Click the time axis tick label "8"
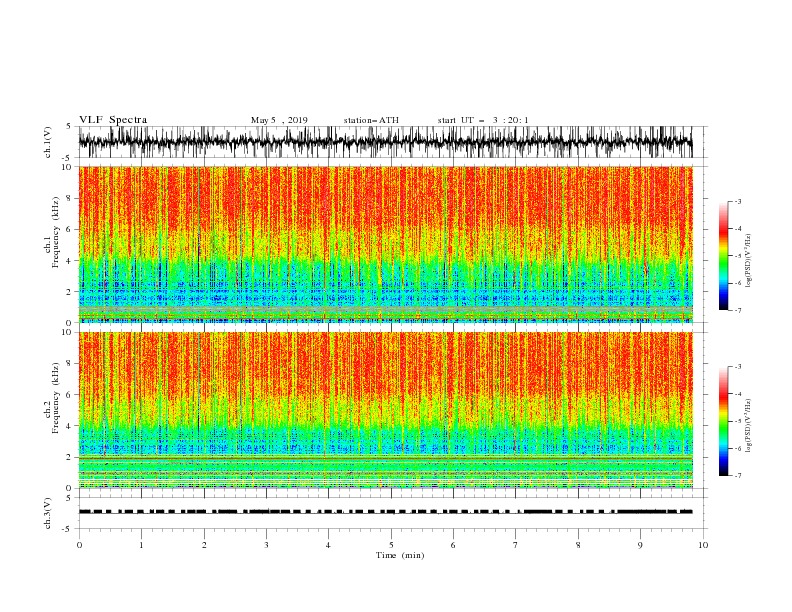This screenshot has width=792, height=612. 578,545
